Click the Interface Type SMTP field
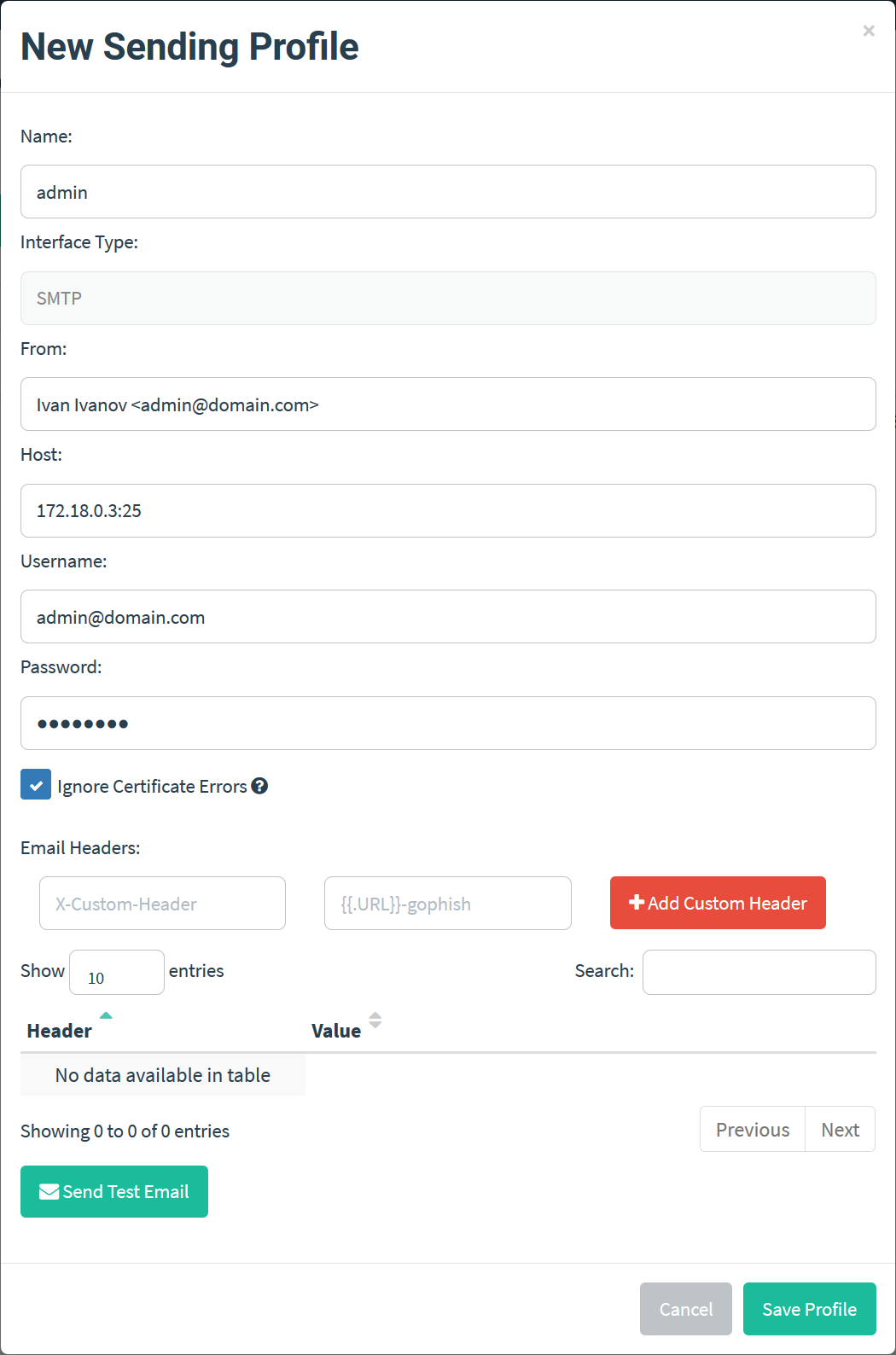 448,298
